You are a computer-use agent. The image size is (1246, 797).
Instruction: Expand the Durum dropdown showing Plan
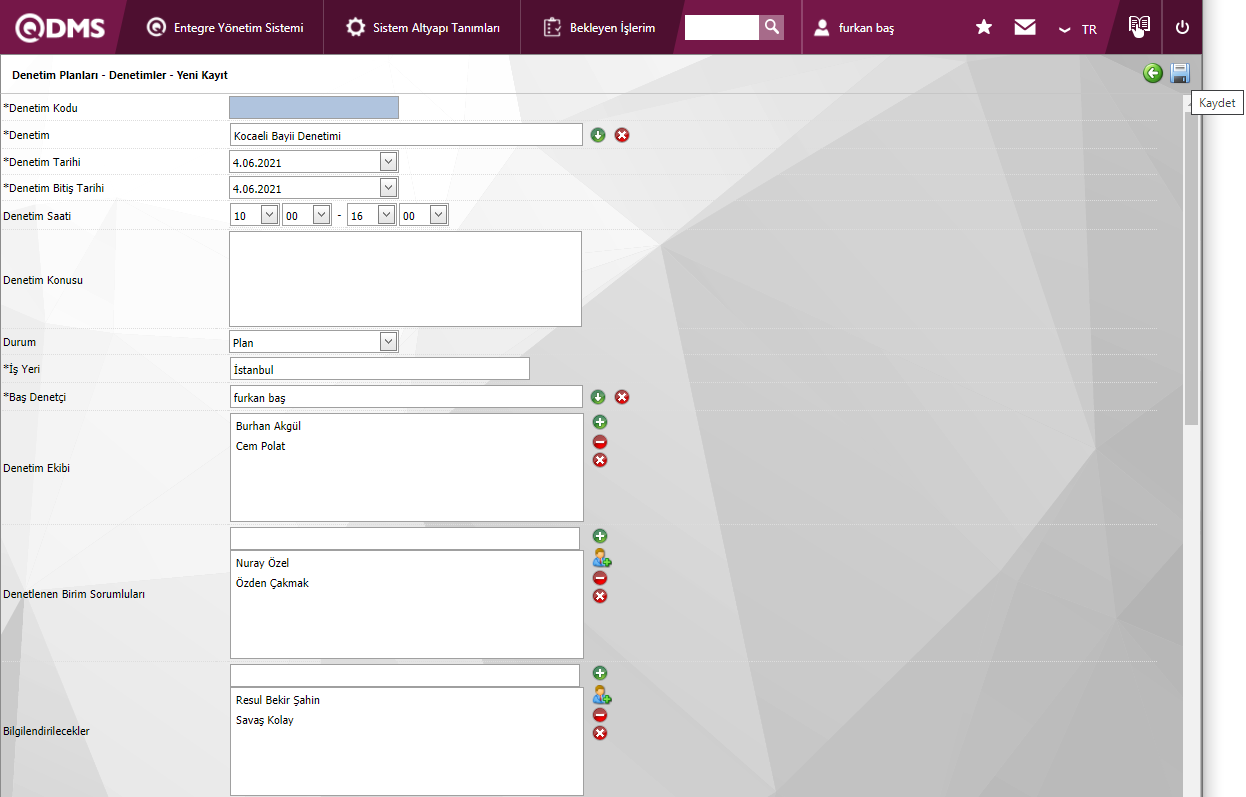click(x=388, y=342)
